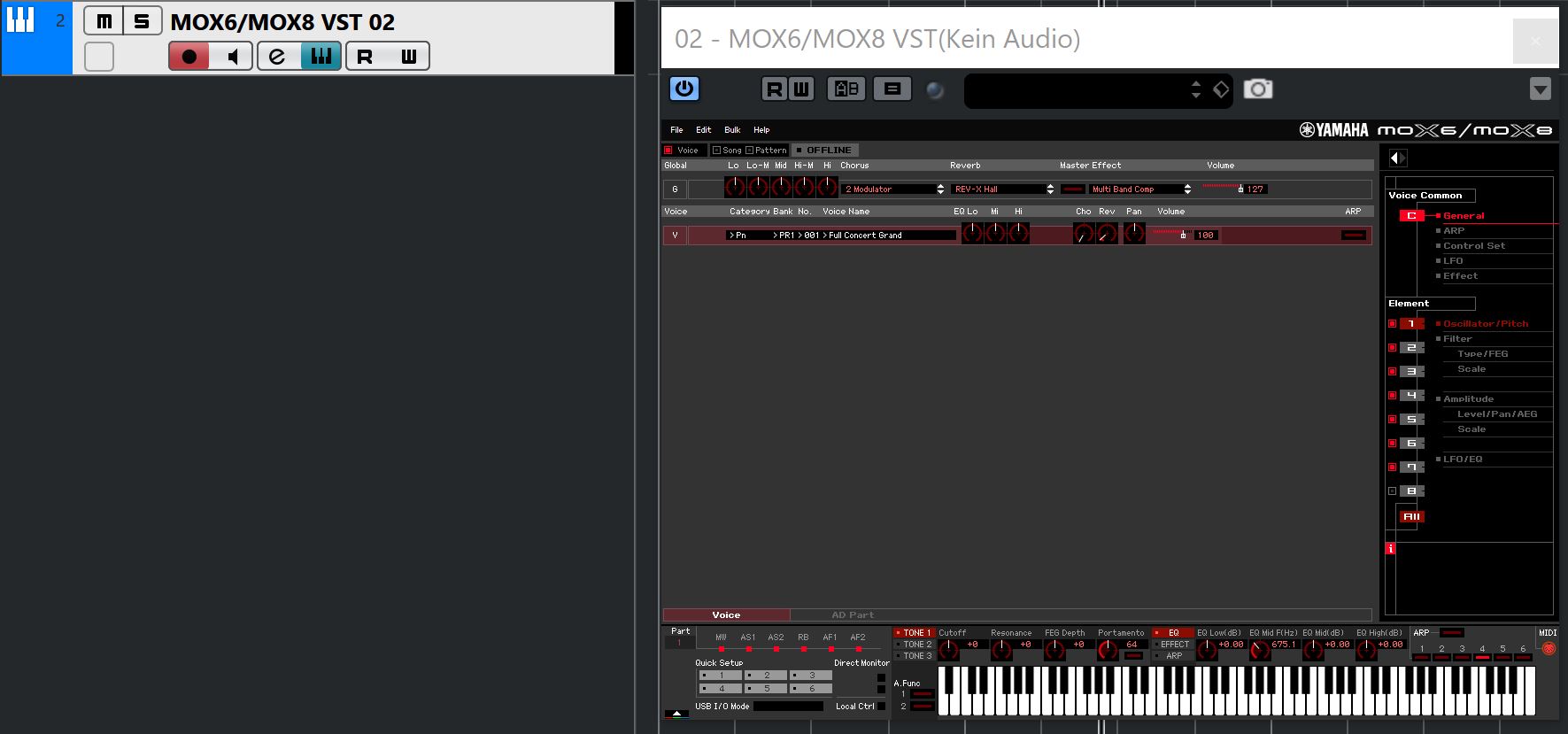The image size is (1568, 734).
Task: Toggle the plugin power bypass button
Action: pyautogui.click(x=684, y=89)
